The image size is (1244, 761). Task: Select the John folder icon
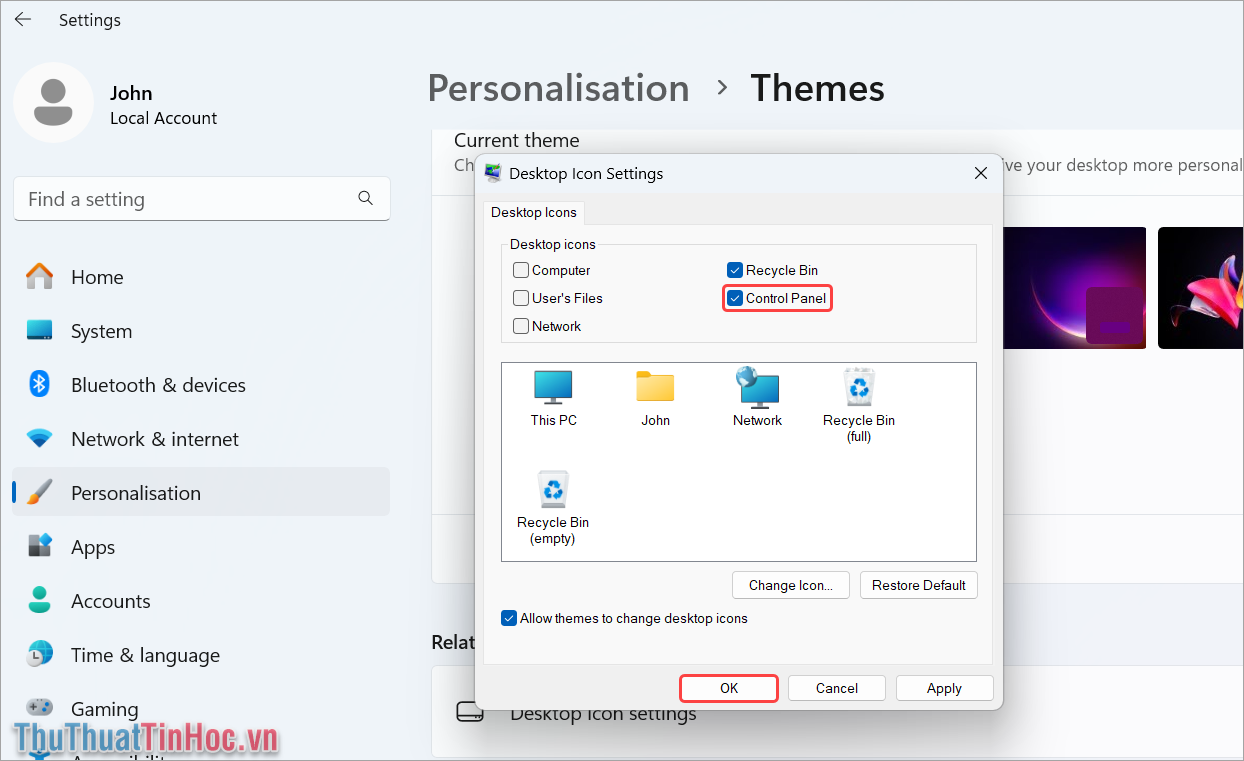click(x=655, y=397)
